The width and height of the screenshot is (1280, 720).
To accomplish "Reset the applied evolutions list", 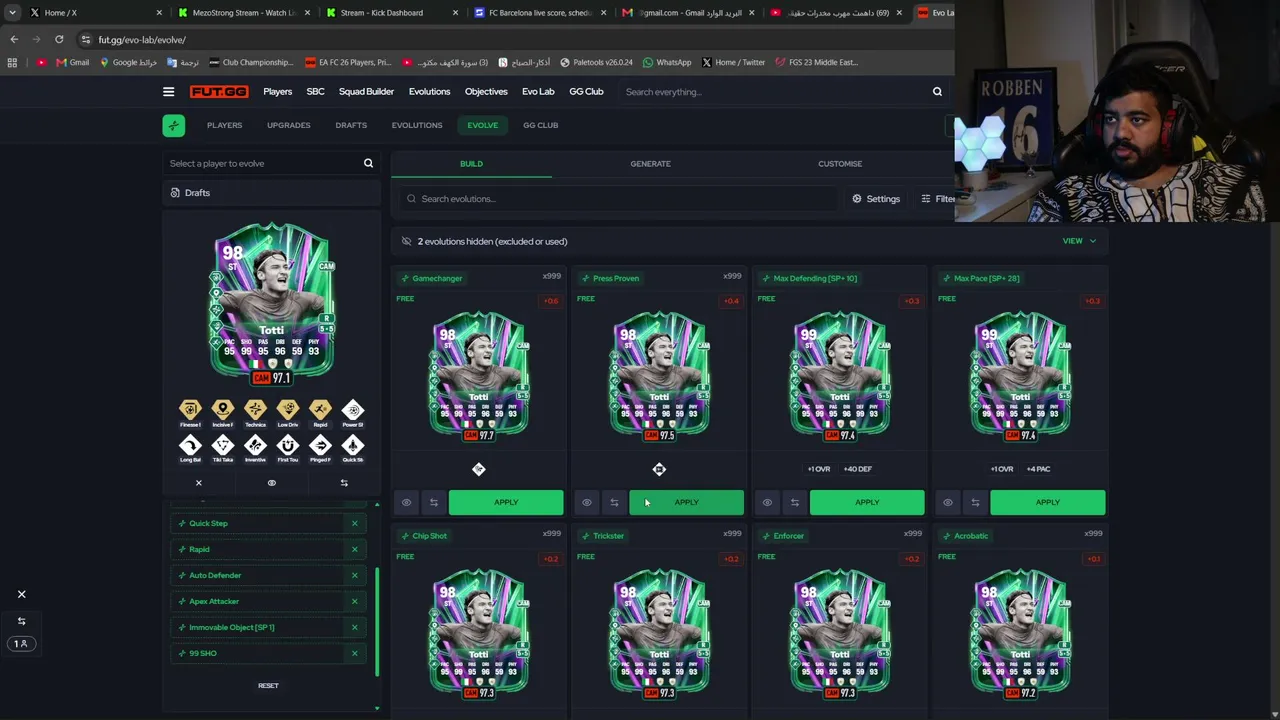I will (x=268, y=686).
